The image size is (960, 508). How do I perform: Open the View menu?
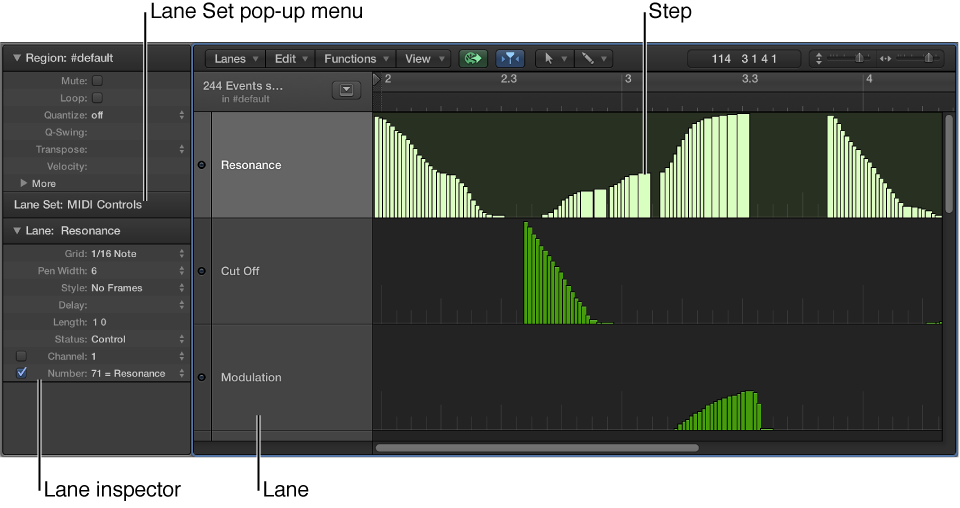(424, 59)
